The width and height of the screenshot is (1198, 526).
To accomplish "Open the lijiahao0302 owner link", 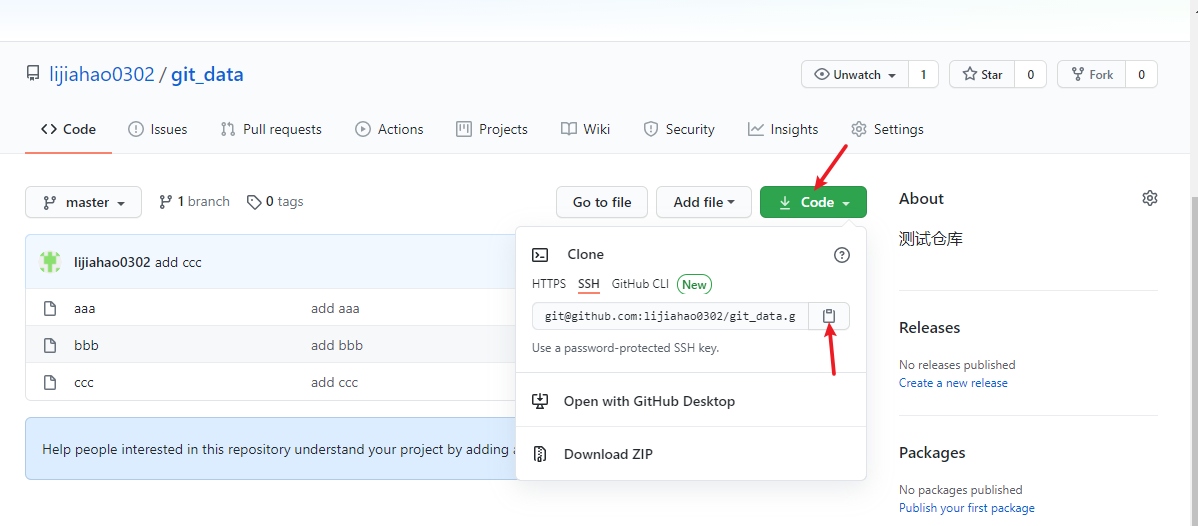I will (x=101, y=75).
